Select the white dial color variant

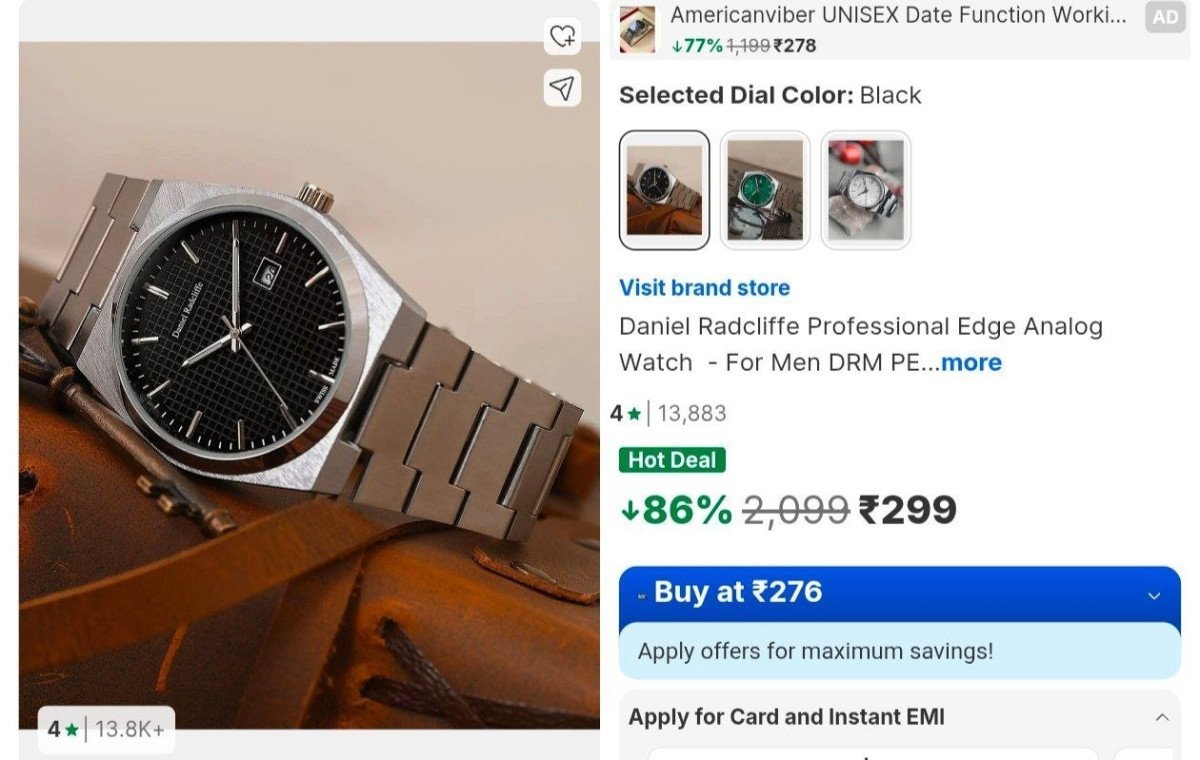click(x=865, y=189)
